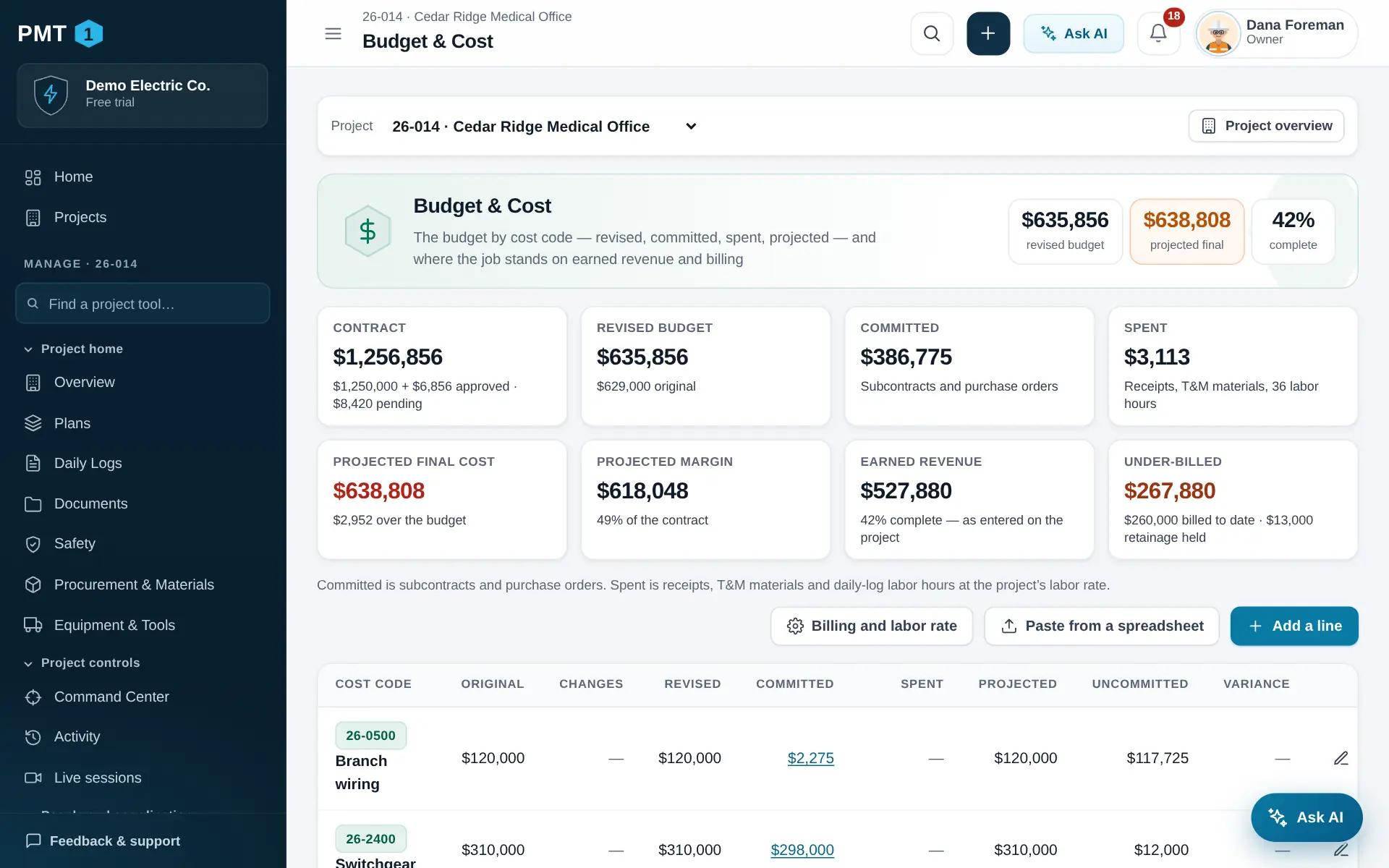The image size is (1389, 868).
Task: Click the dark plus create button
Action: [988, 33]
